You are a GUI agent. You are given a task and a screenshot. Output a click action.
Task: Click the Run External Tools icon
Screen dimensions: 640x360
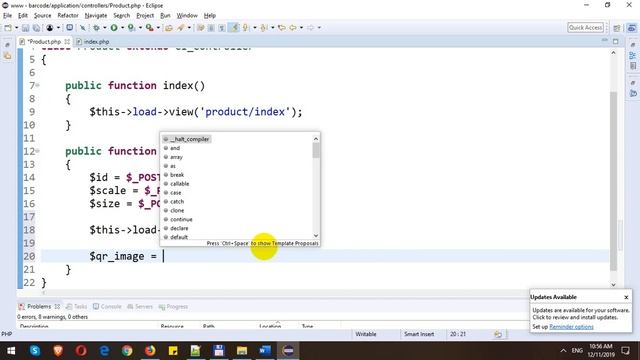click(150, 28)
